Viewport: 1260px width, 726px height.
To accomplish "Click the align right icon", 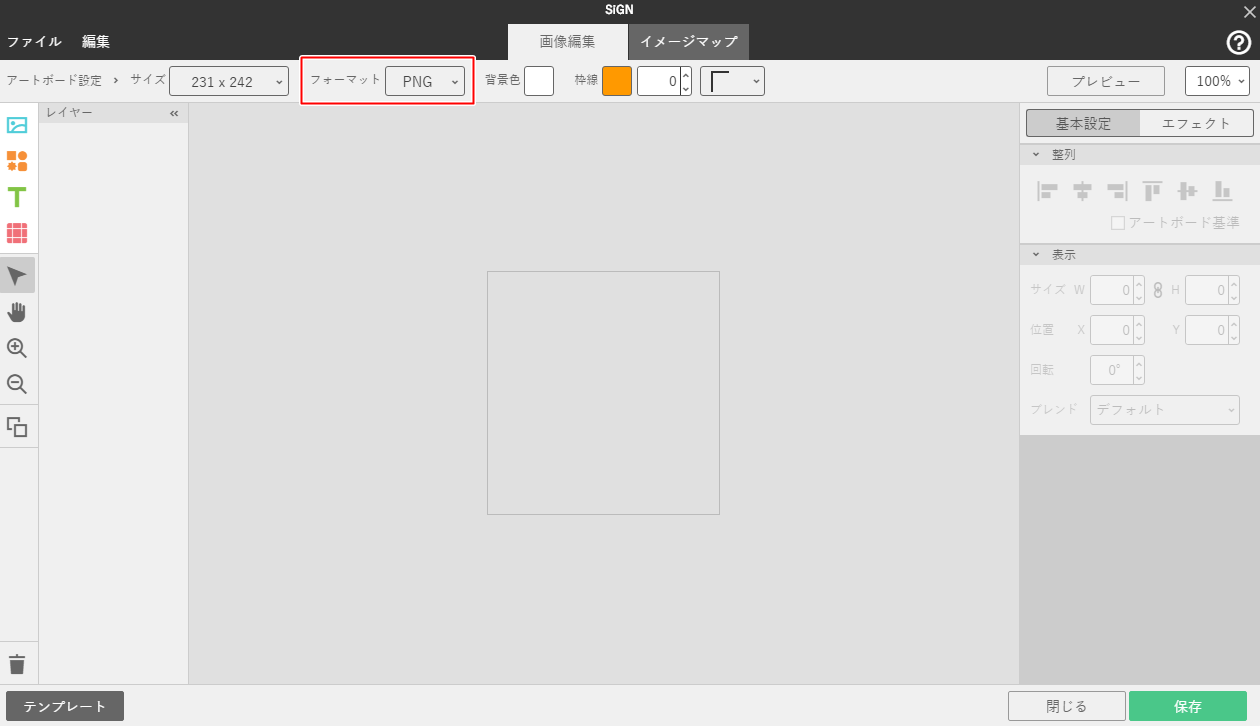I will tap(1117, 190).
